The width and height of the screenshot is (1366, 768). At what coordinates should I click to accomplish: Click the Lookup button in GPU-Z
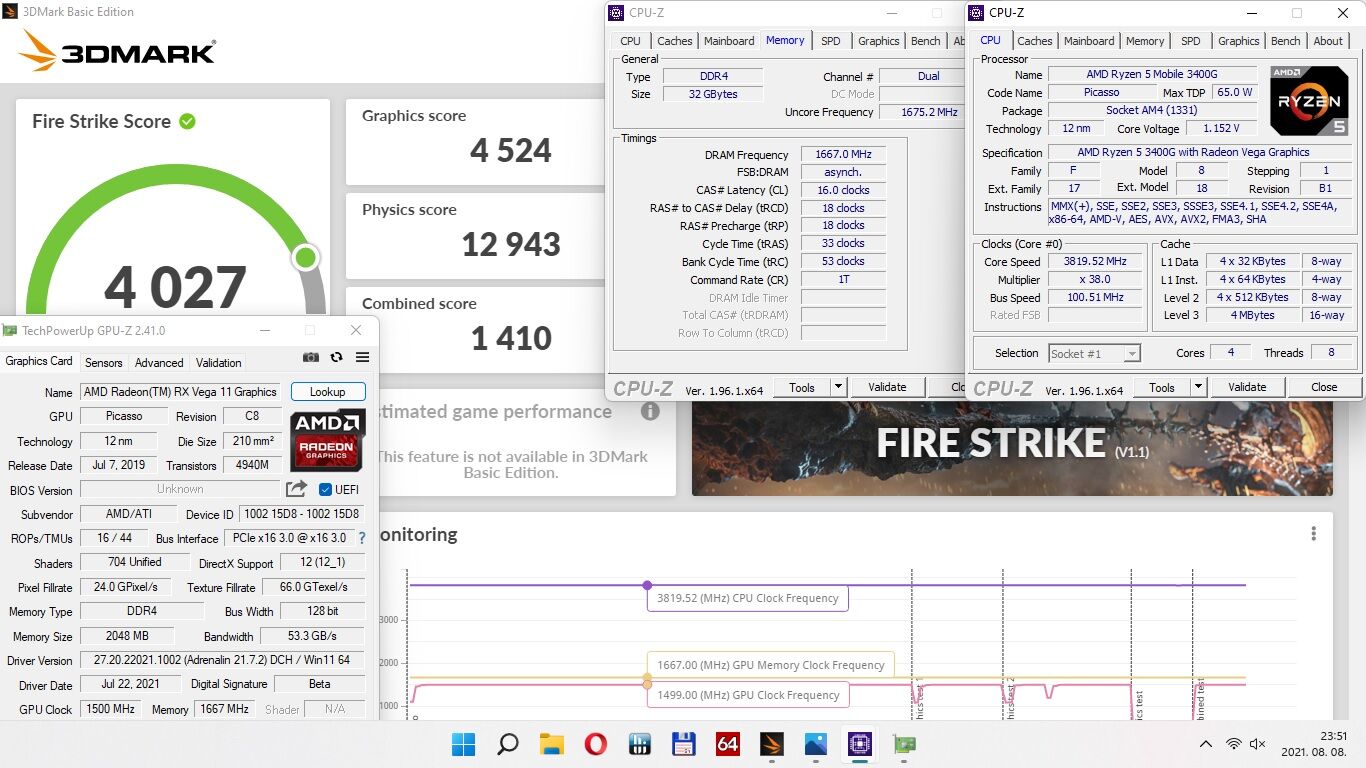tap(327, 392)
